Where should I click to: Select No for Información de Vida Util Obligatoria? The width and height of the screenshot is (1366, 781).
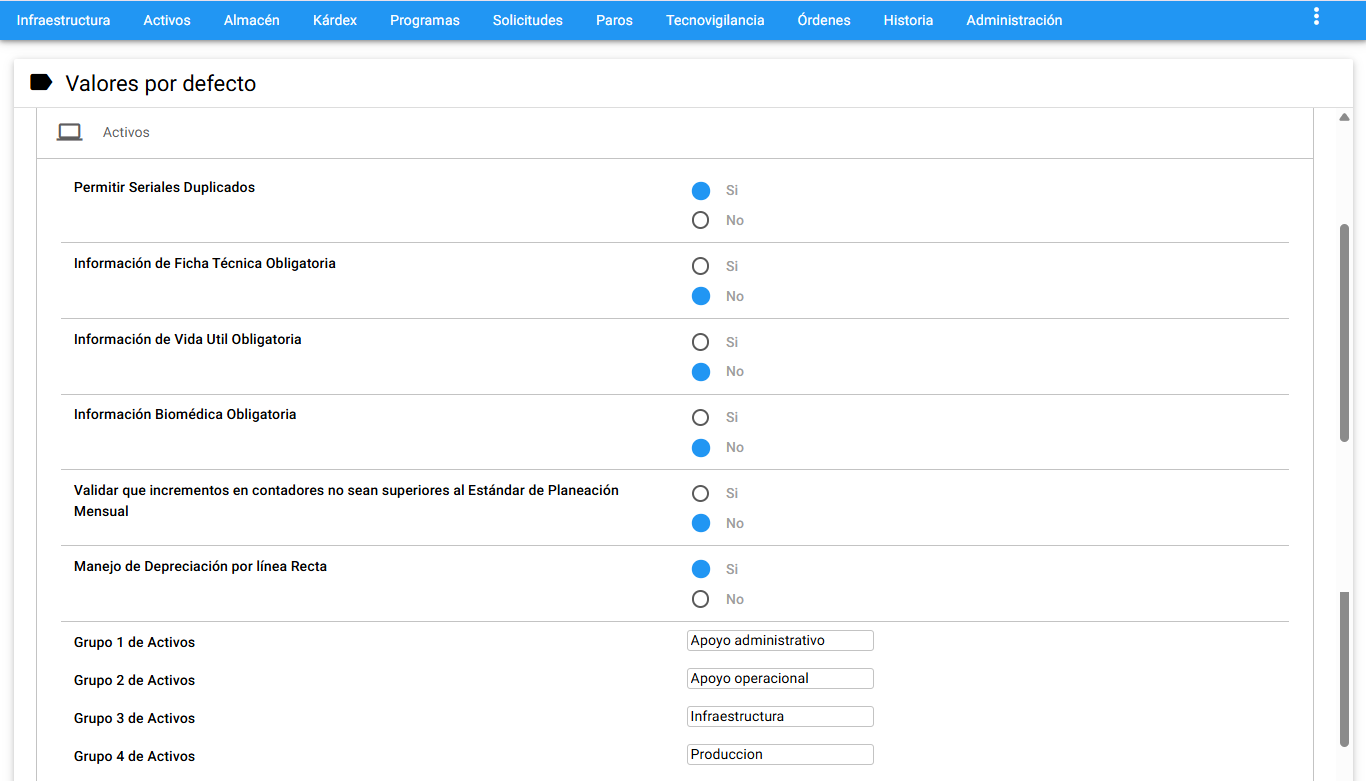click(x=701, y=371)
